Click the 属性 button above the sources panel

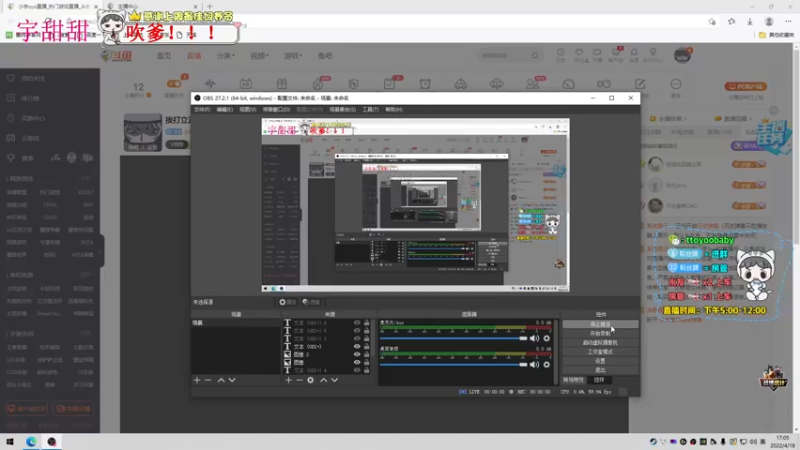[288, 302]
